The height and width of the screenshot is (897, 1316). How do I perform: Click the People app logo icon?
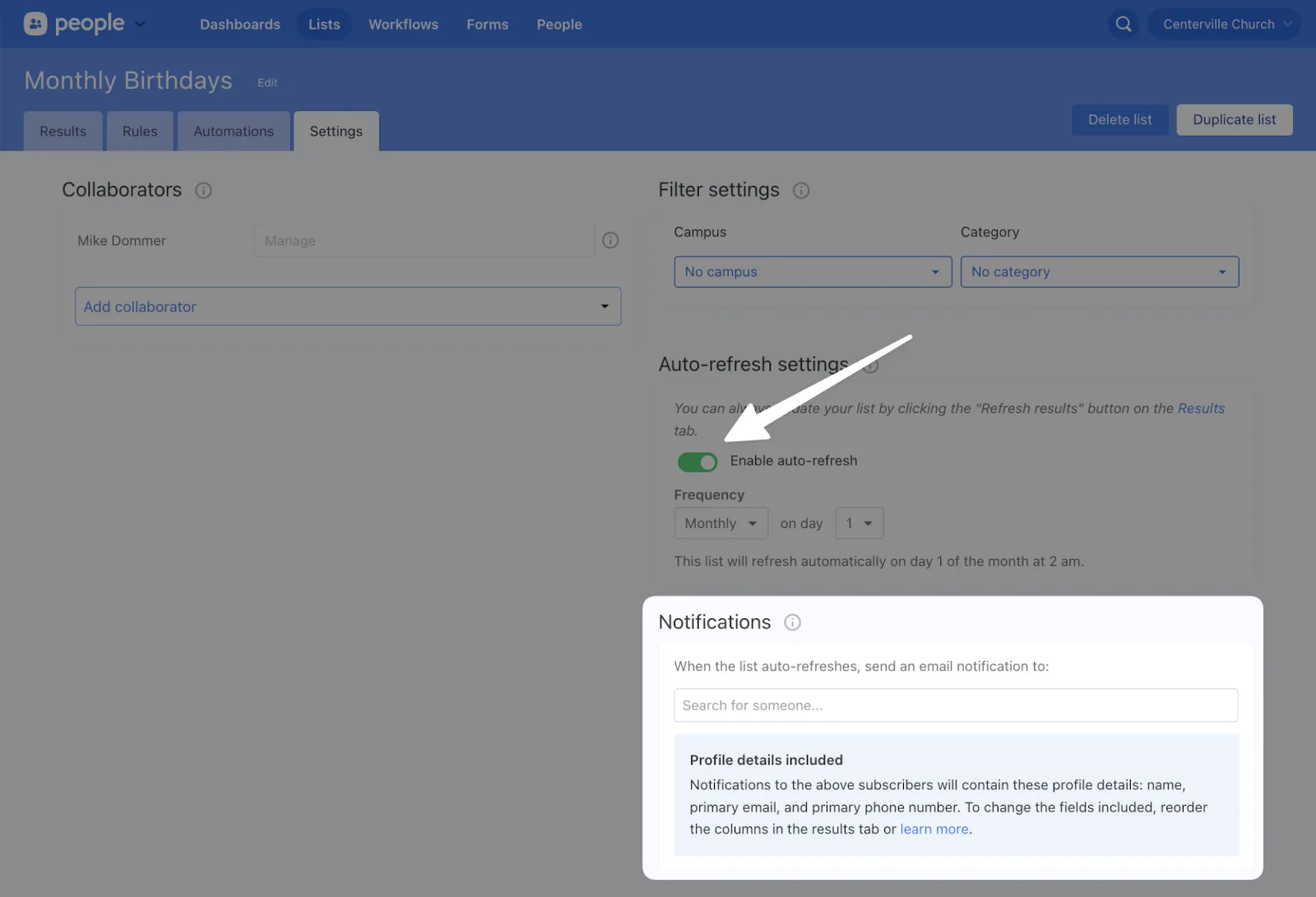click(35, 24)
